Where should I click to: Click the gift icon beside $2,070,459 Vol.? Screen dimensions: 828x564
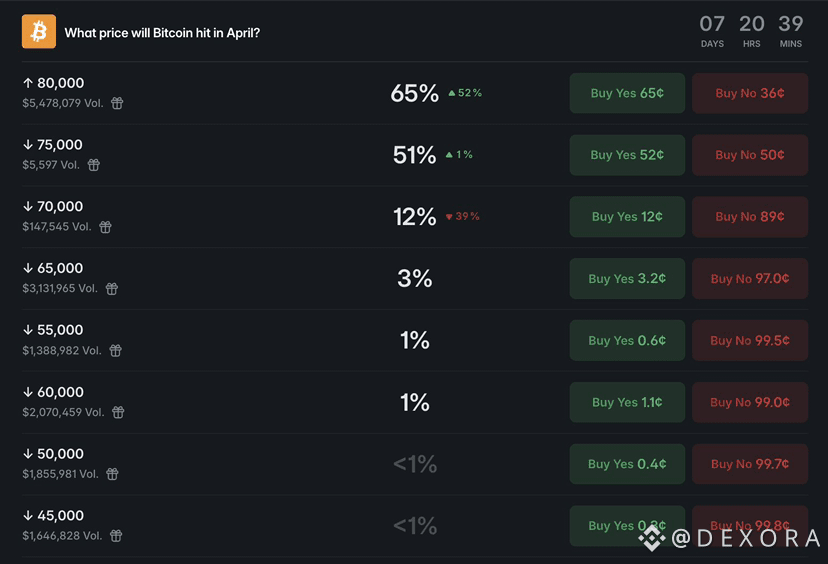pyautogui.click(x=118, y=412)
